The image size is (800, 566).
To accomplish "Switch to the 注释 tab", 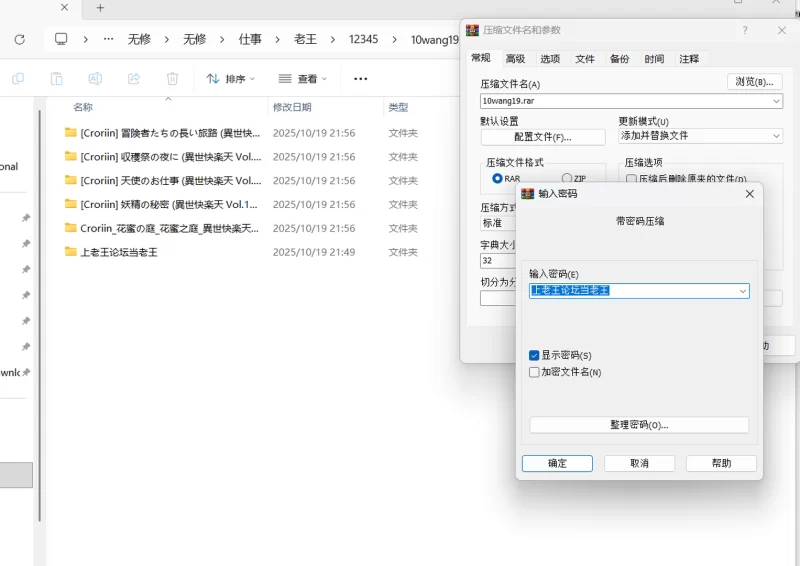I will click(689, 59).
